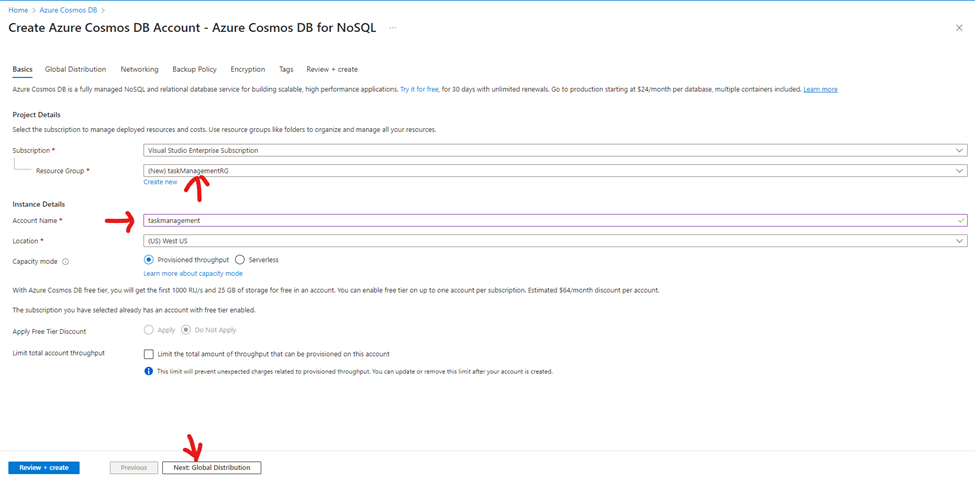Go to Home in the breadcrumb
The width and height of the screenshot is (975, 483).
pos(17,10)
